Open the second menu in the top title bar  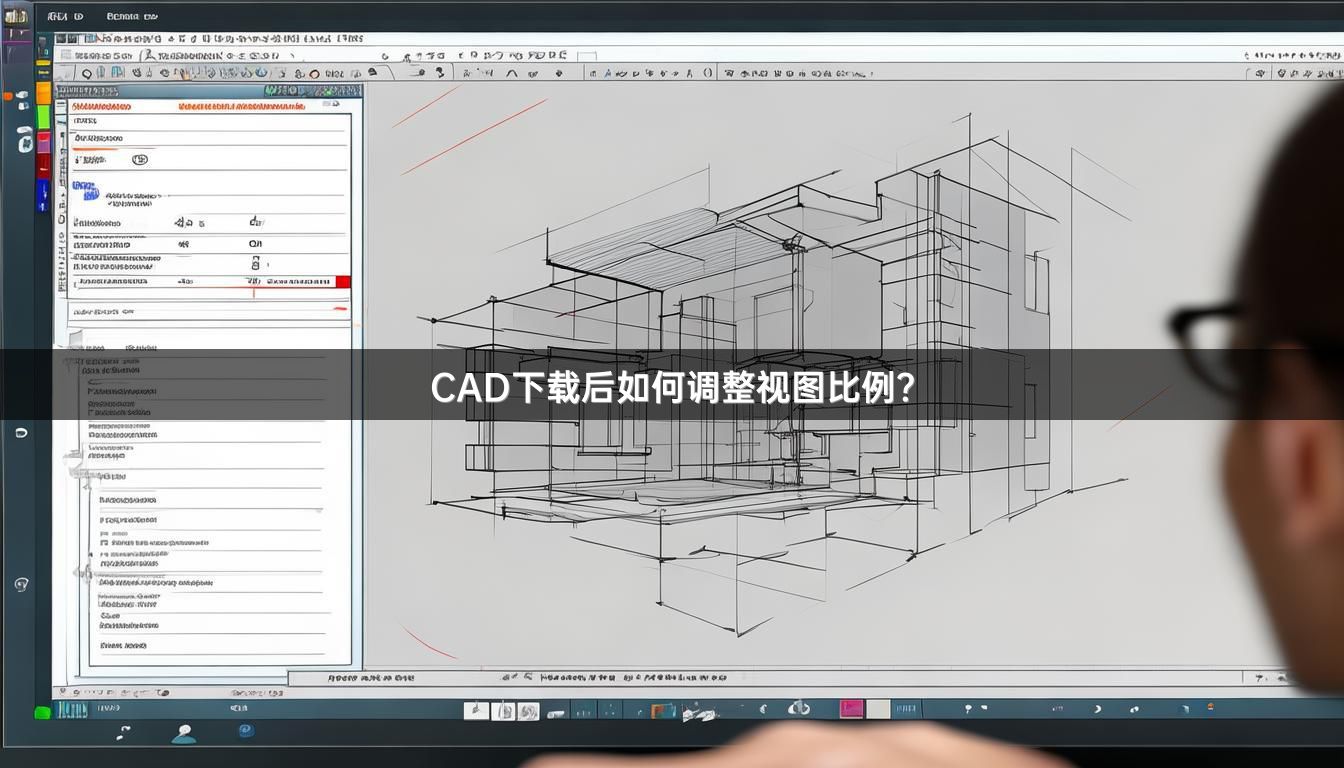click(132, 16)
